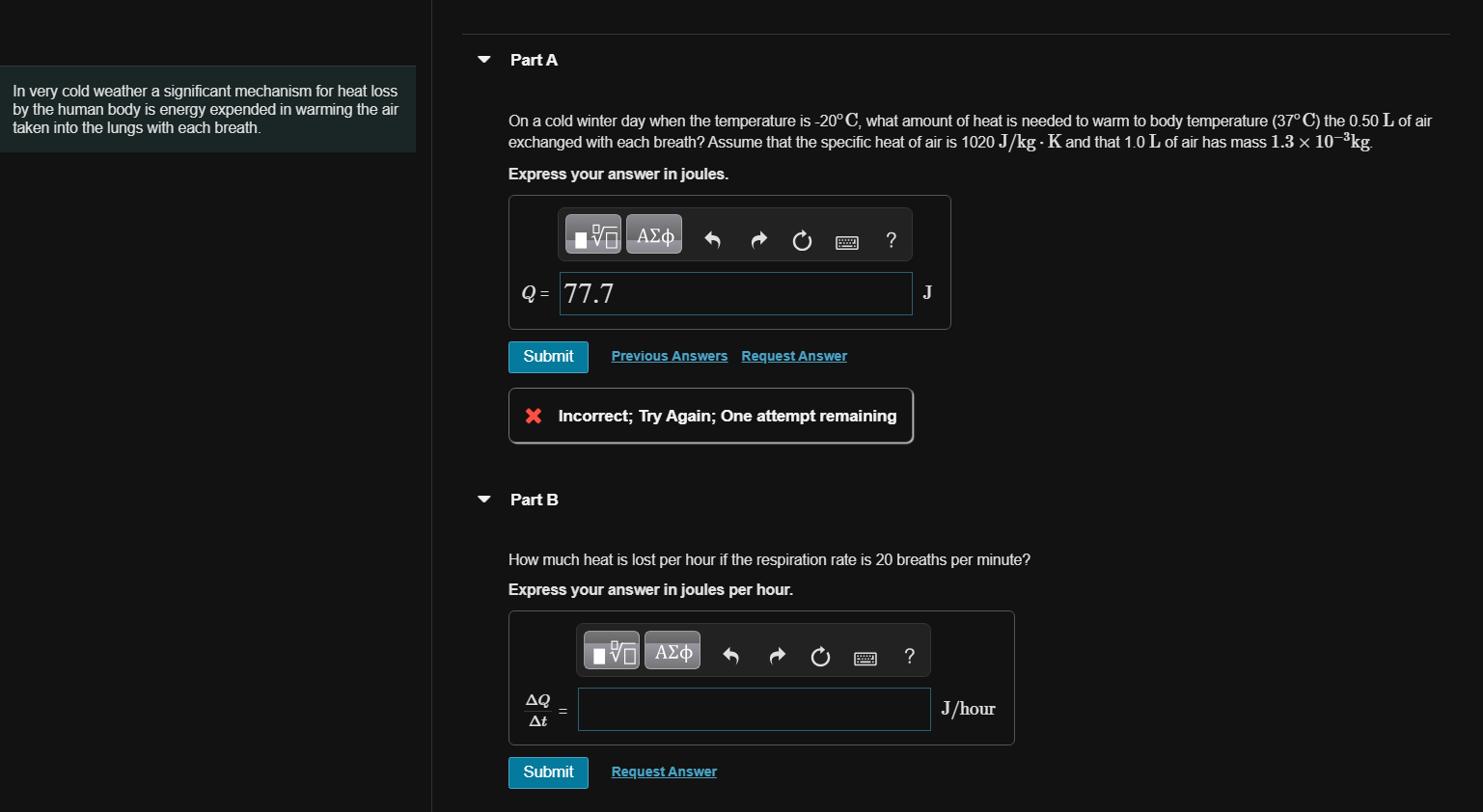Undo last edit in Part B answer
Screen dimensions: 1483x812
point(730,656)
